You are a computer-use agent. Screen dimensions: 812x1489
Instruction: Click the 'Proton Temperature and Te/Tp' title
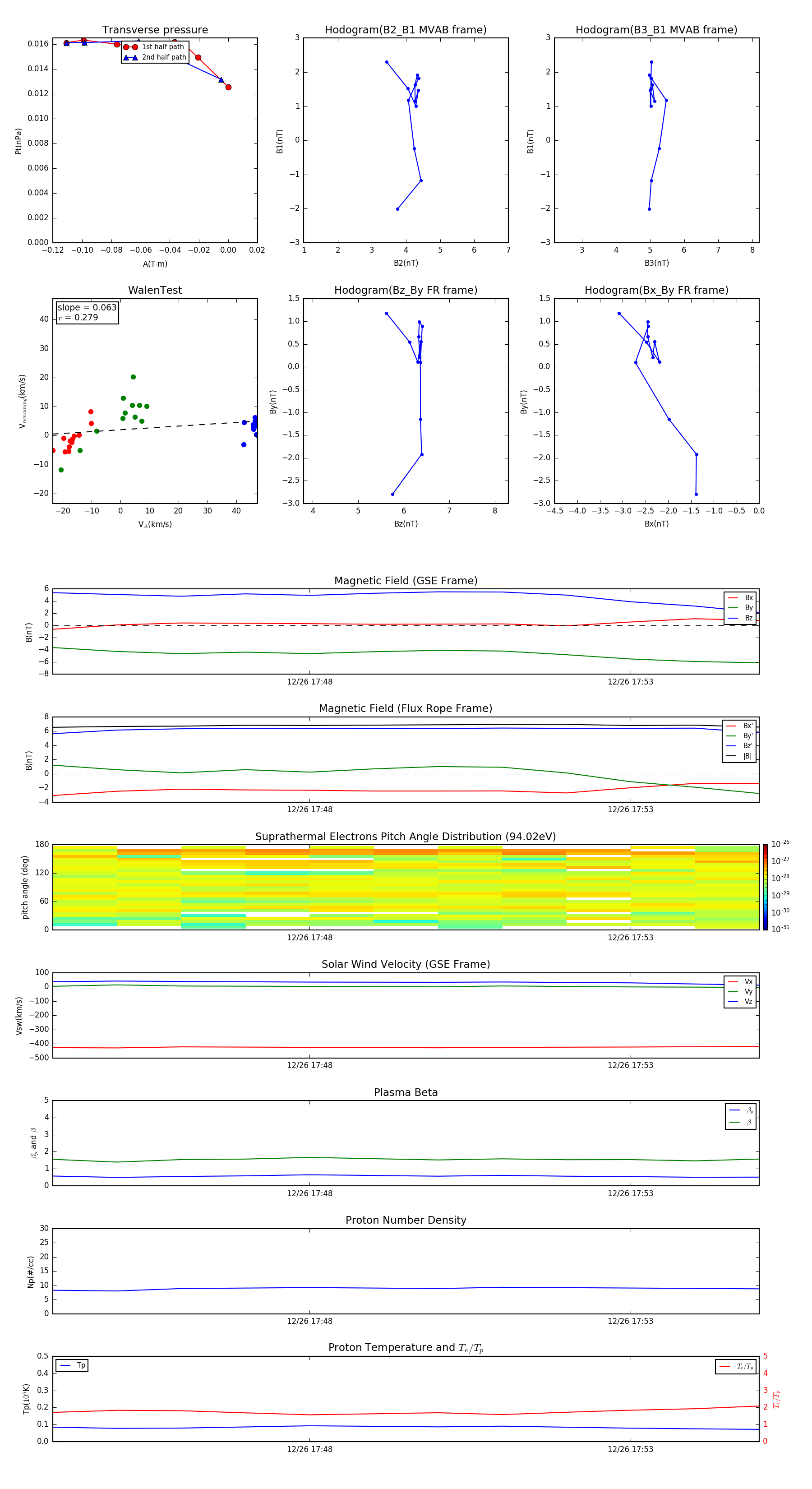406,1347
